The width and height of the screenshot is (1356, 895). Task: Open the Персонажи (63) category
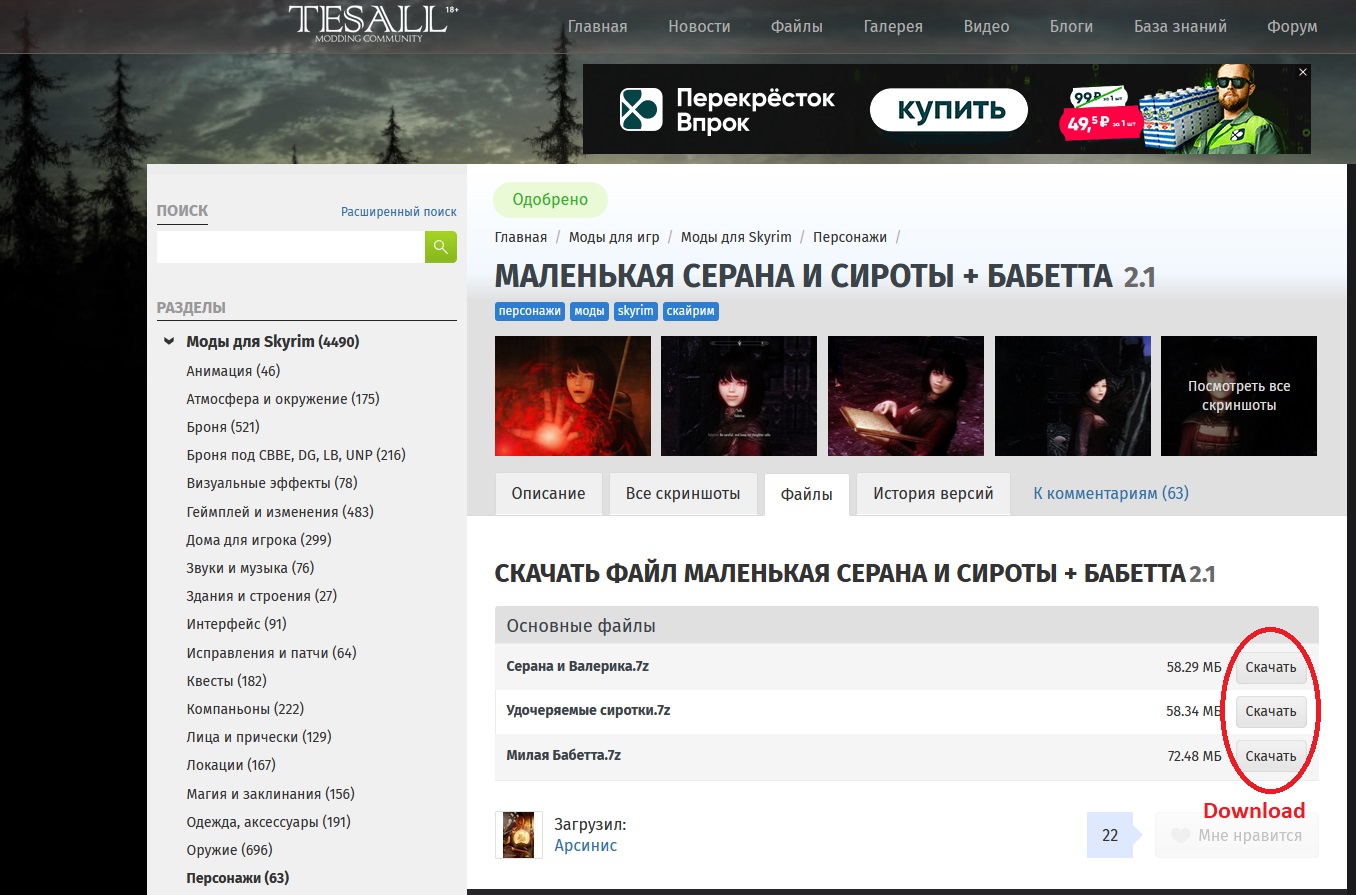(237, 878)
